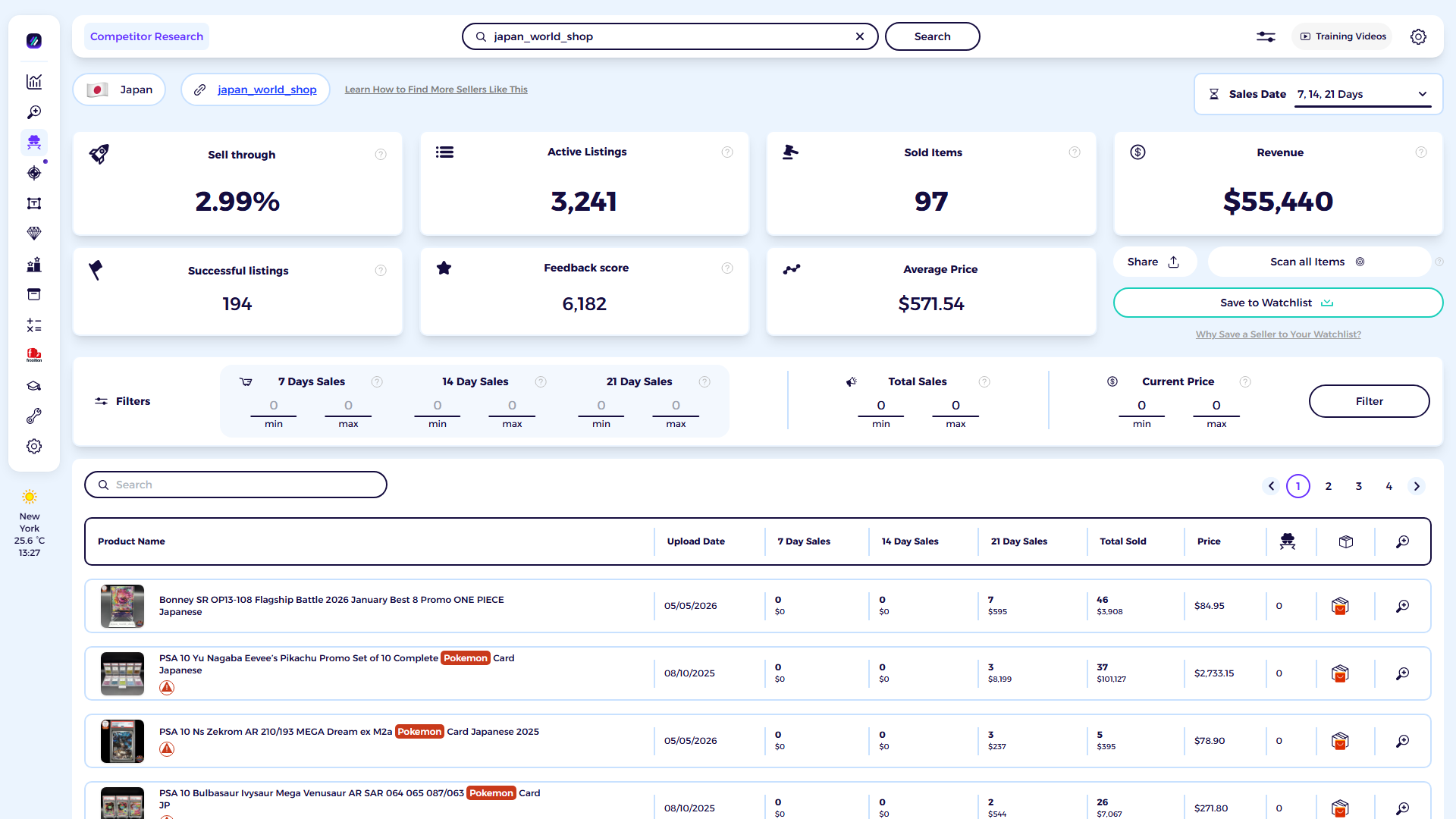1456x819 pixels.
Task: Click the Feedback score help icon
Action: pos(727,268)
